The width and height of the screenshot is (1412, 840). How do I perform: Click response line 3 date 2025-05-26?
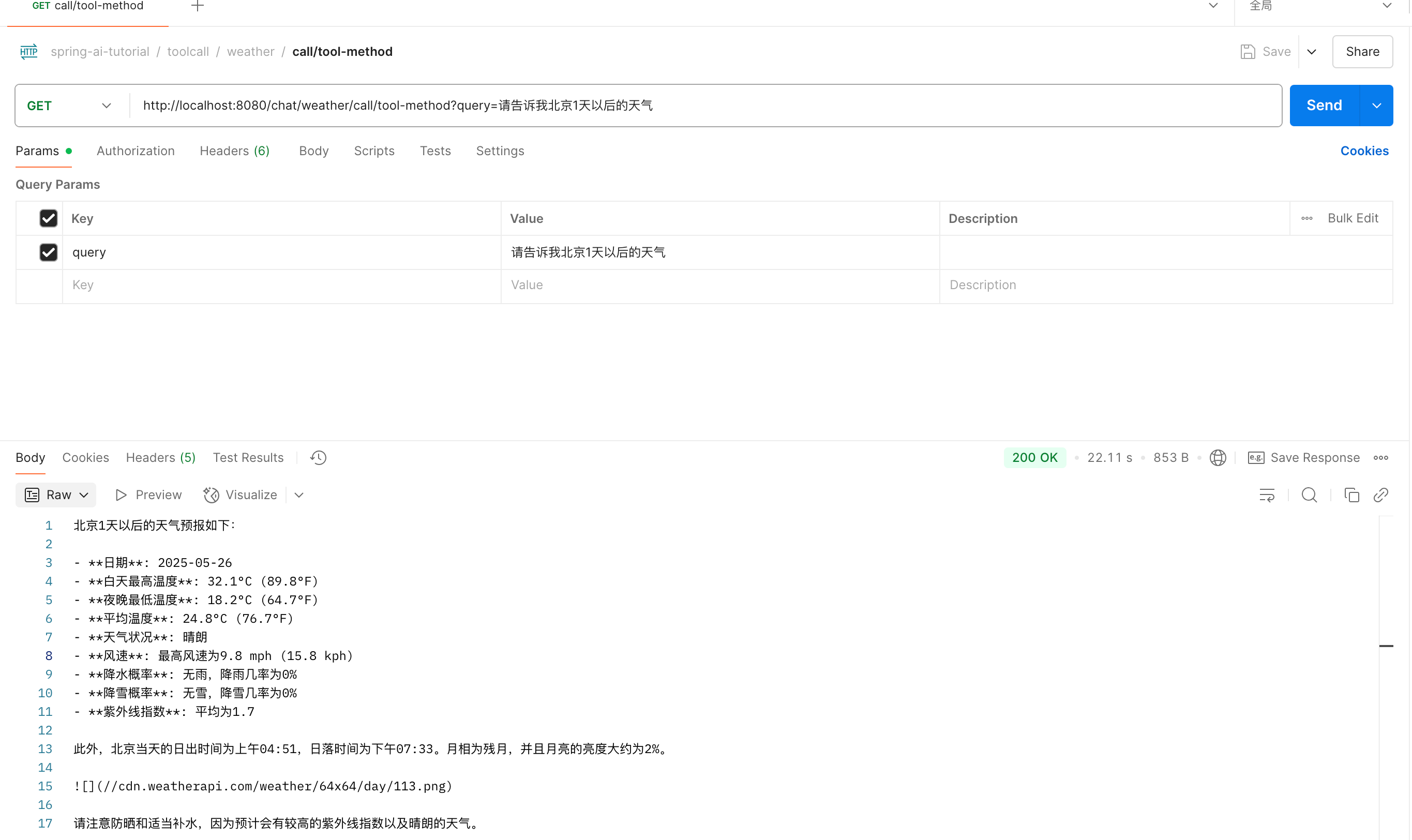[194, 563]
